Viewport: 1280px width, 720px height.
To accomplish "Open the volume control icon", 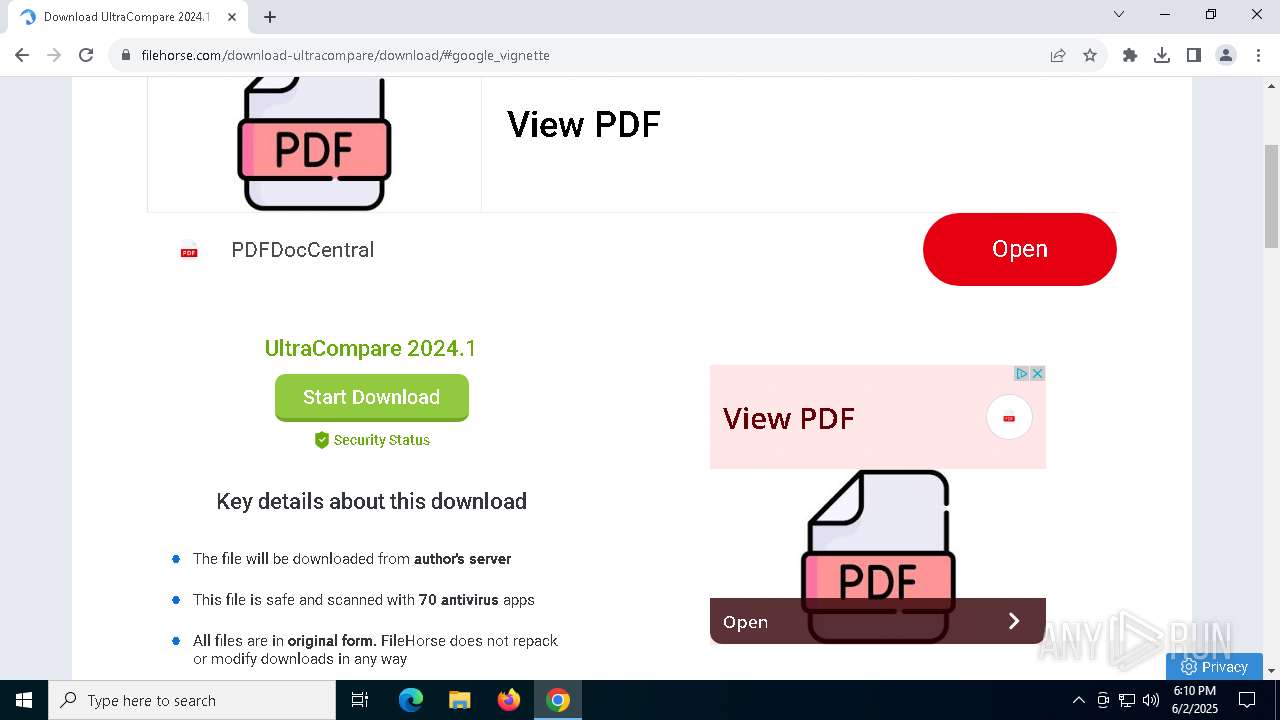I will click(1151, 700).
